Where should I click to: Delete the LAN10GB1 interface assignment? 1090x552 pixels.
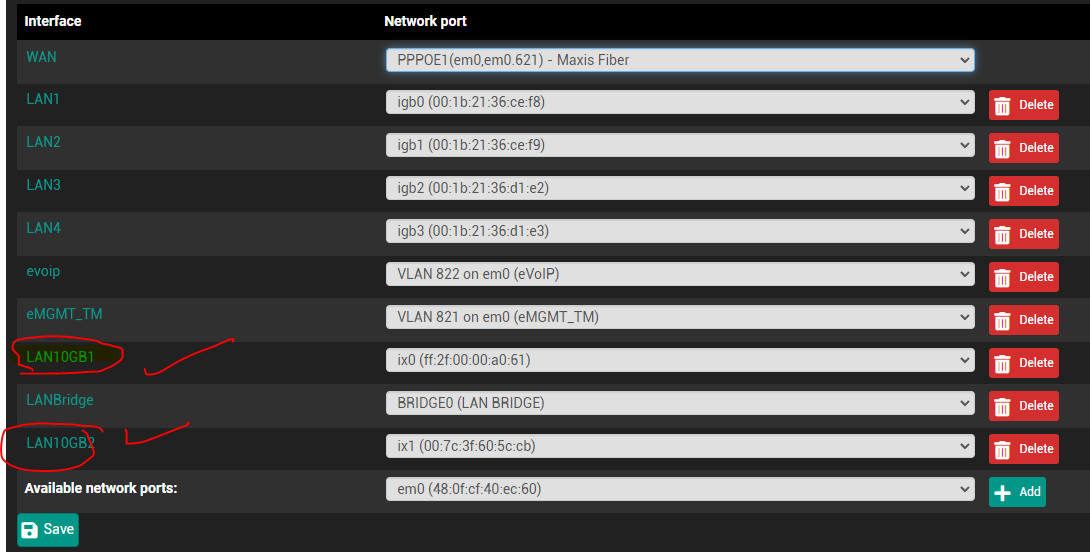pos(1023,363)
